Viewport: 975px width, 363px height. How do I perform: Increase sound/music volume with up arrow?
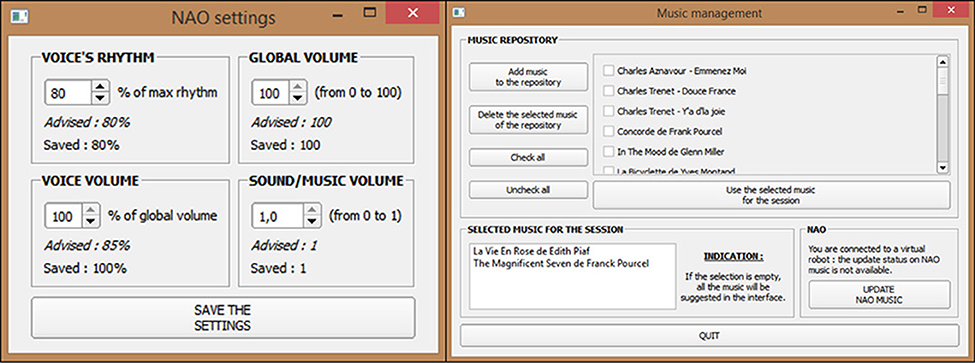[312, 210]
